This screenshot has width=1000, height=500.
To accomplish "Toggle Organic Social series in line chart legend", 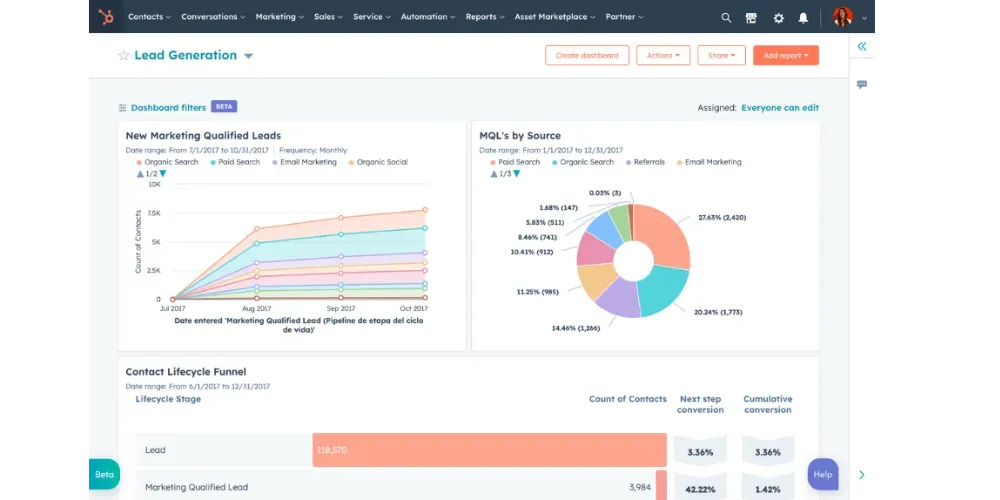I will [378, 163].
